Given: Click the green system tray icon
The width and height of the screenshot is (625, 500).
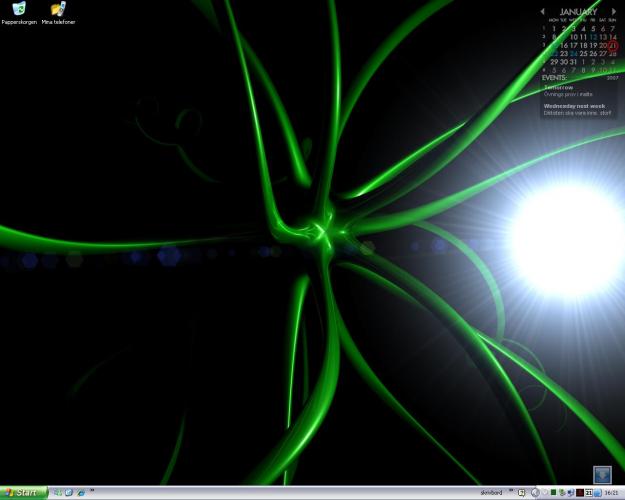Looking at the screenshot, I should pyautogui.click(x=554, y=493).
